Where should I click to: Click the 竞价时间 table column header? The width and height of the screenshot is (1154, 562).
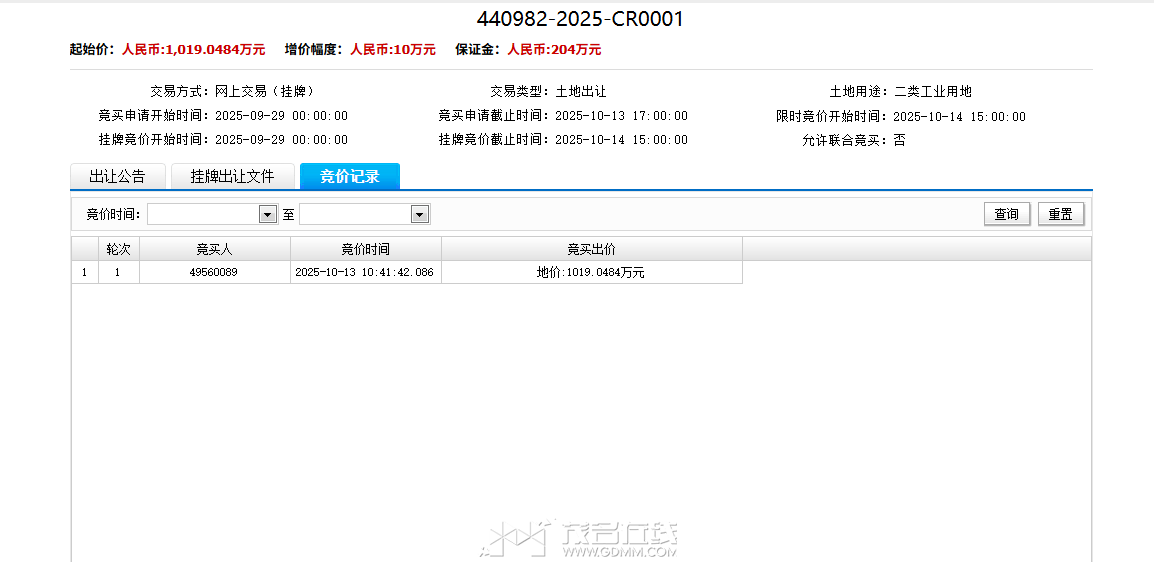(x=365, y=249)
